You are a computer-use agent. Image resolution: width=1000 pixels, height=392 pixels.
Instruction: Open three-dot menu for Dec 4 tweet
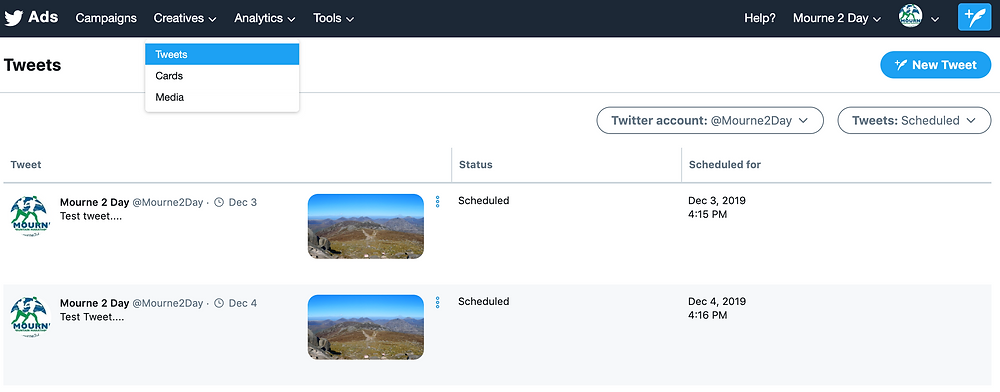tap(438, 303)
